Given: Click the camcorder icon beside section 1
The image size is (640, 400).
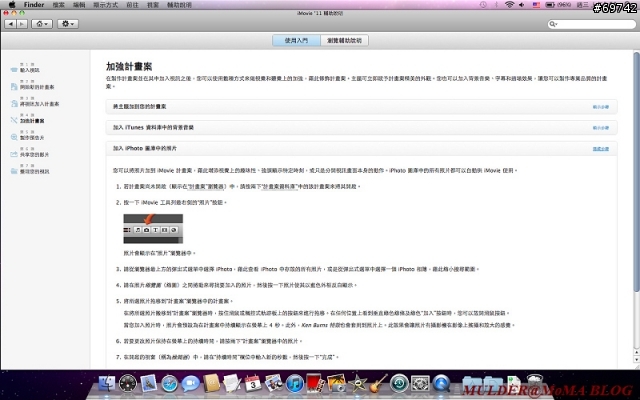Looking at the screenshot, I should point(14,70).
